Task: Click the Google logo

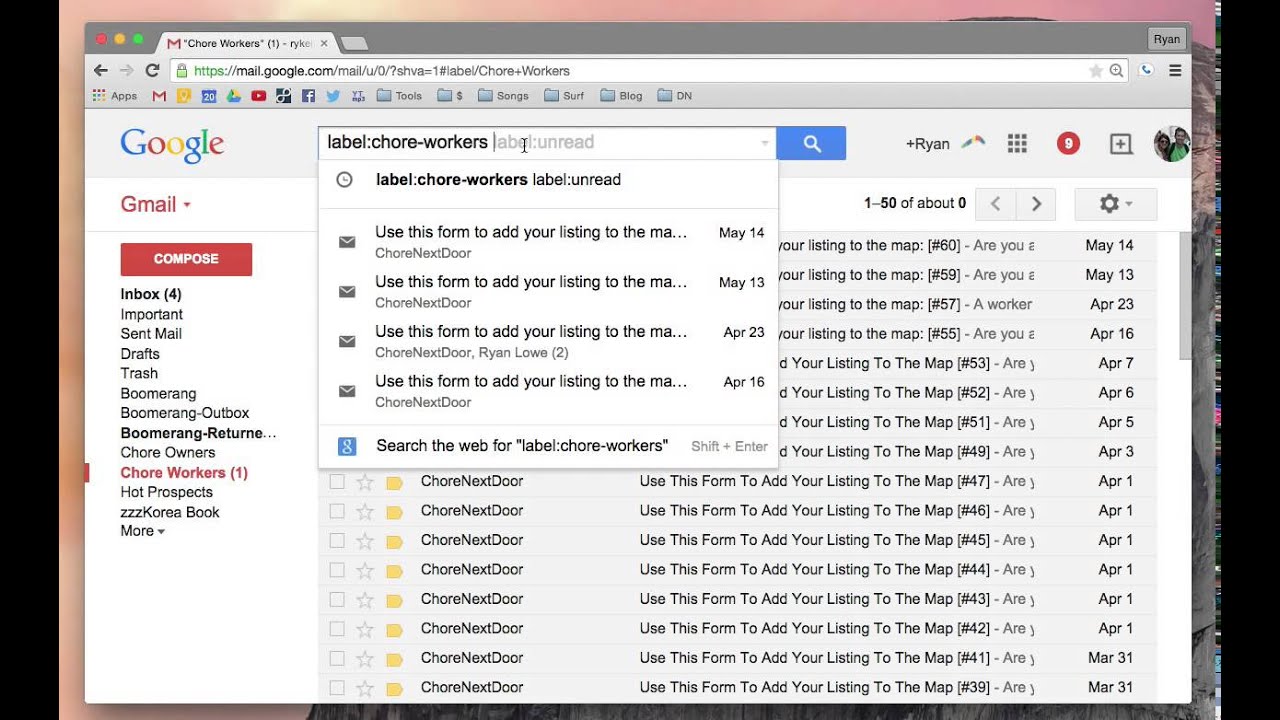Action: coord(172,144)
